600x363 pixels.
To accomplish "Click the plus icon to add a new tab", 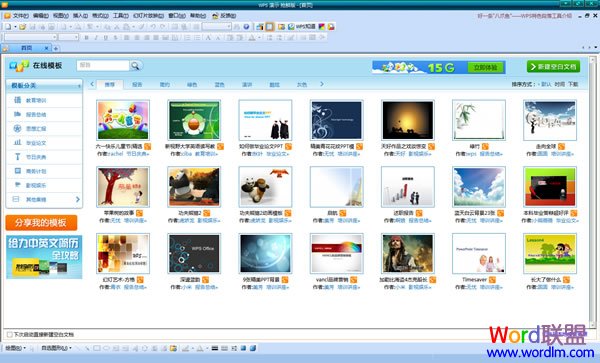I will click(56, 48).
